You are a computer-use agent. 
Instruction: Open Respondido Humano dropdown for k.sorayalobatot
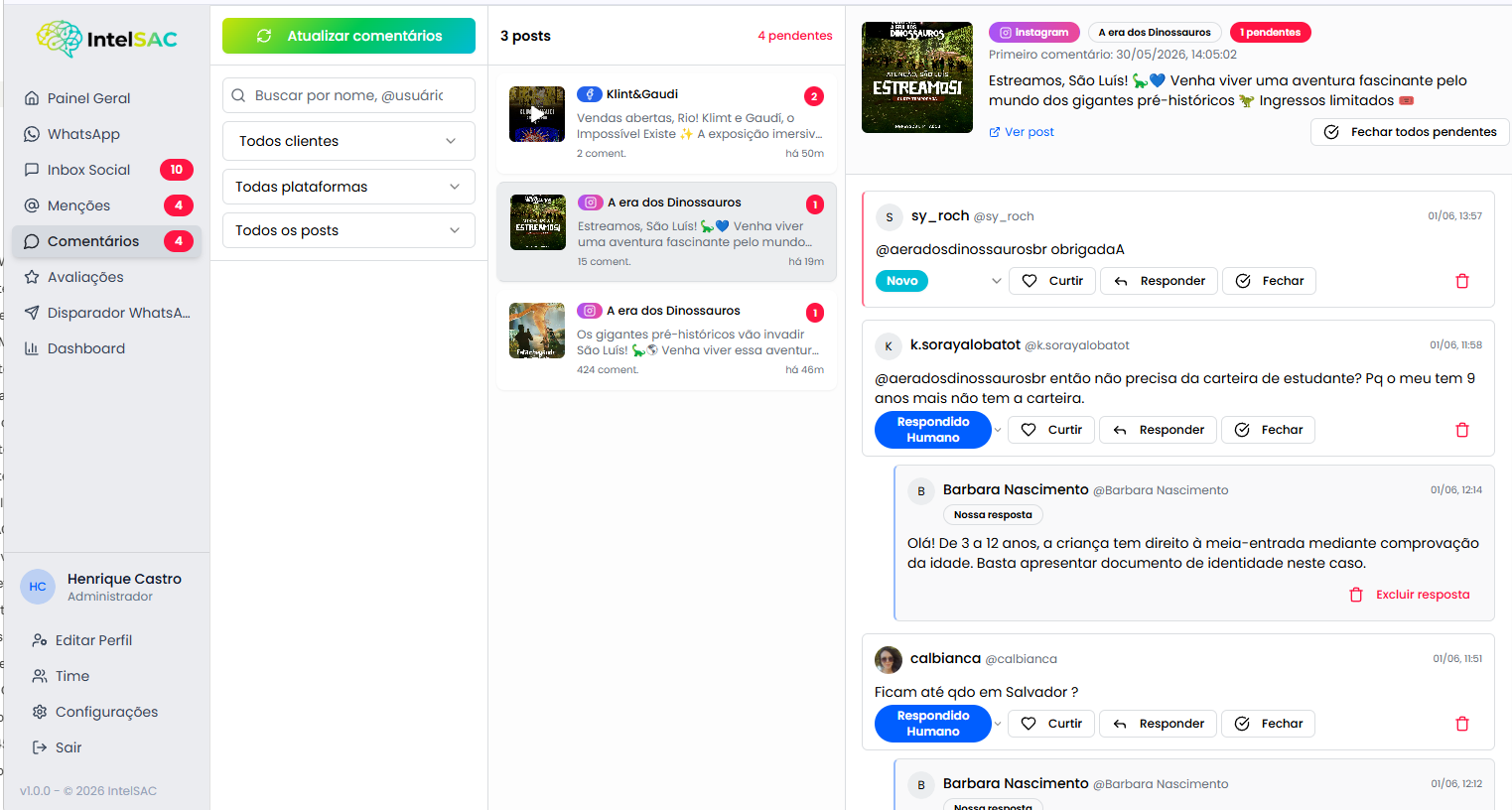[x=938, y=430]
